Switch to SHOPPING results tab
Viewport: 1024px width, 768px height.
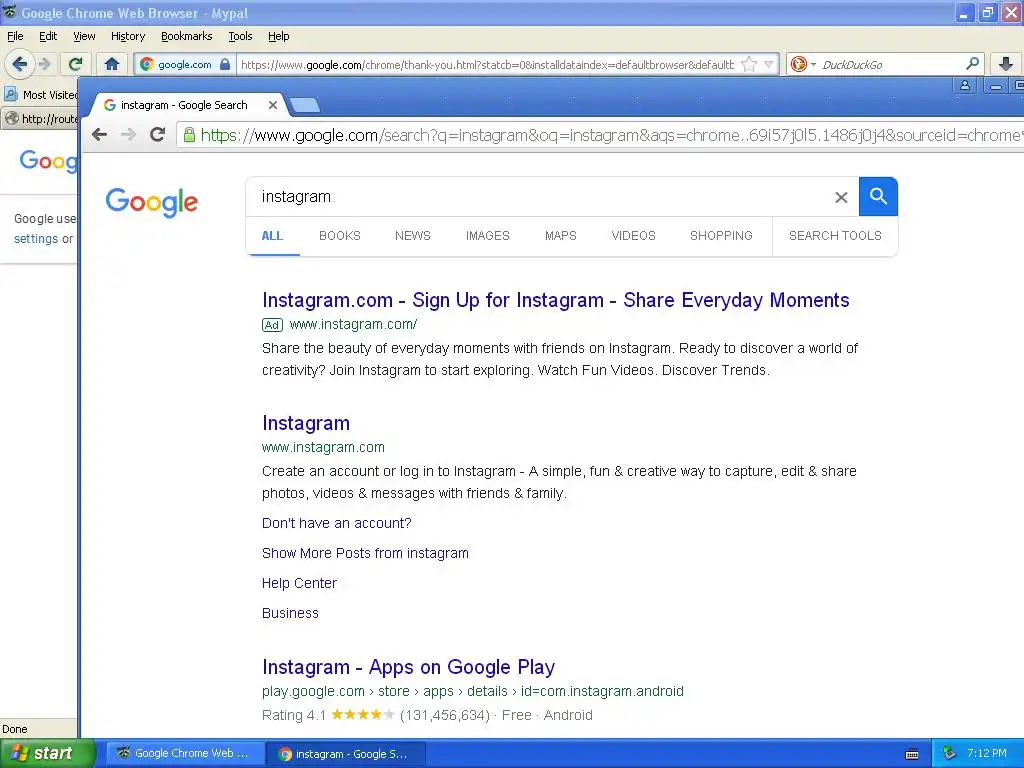[721, 236]
